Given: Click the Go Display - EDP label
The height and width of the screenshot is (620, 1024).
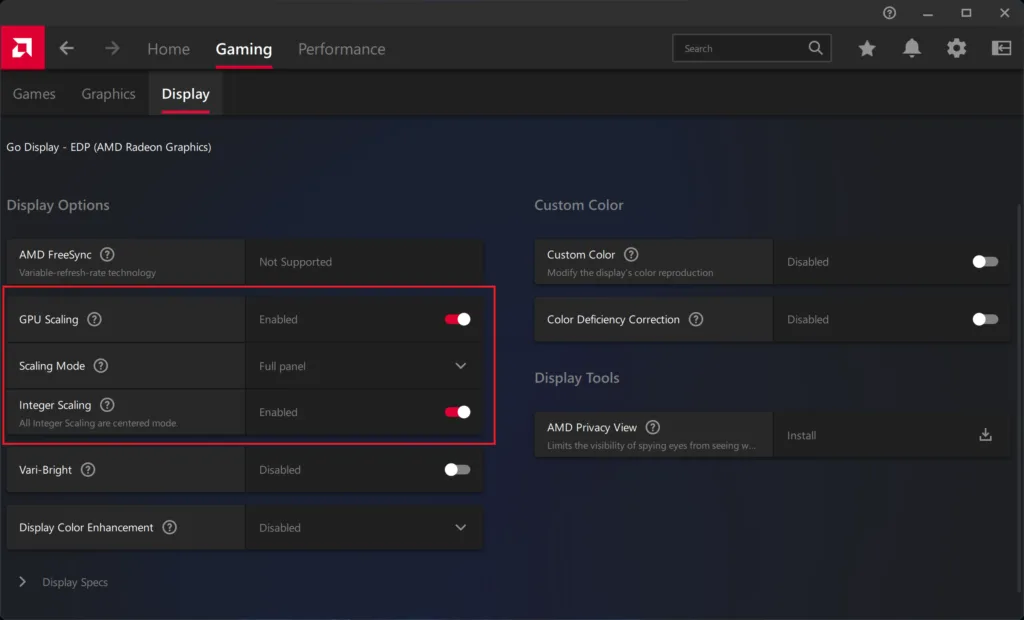Looking at the screenshot, I should click(x=109, y=147).
